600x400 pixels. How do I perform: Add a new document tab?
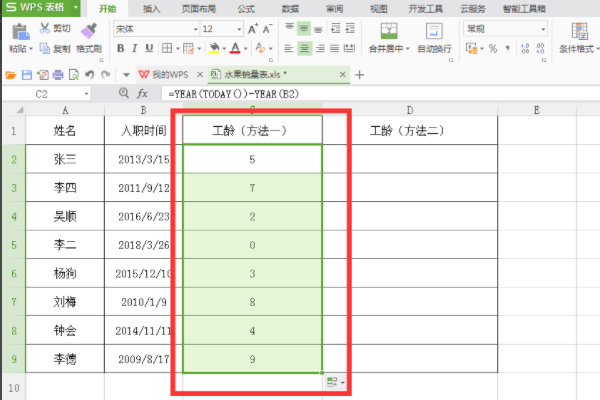359,75
